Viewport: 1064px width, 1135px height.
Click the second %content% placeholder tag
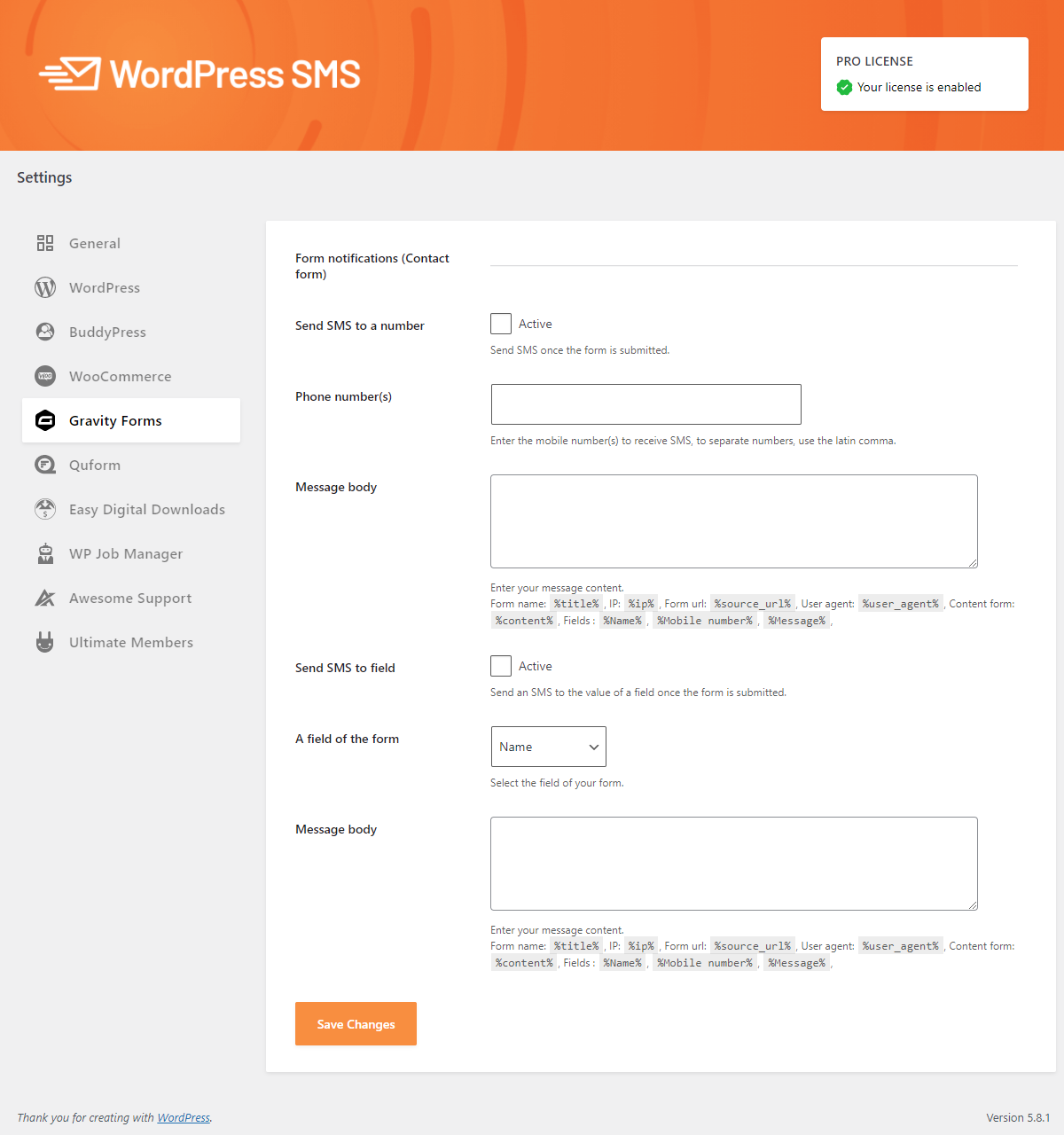point(524,963)
